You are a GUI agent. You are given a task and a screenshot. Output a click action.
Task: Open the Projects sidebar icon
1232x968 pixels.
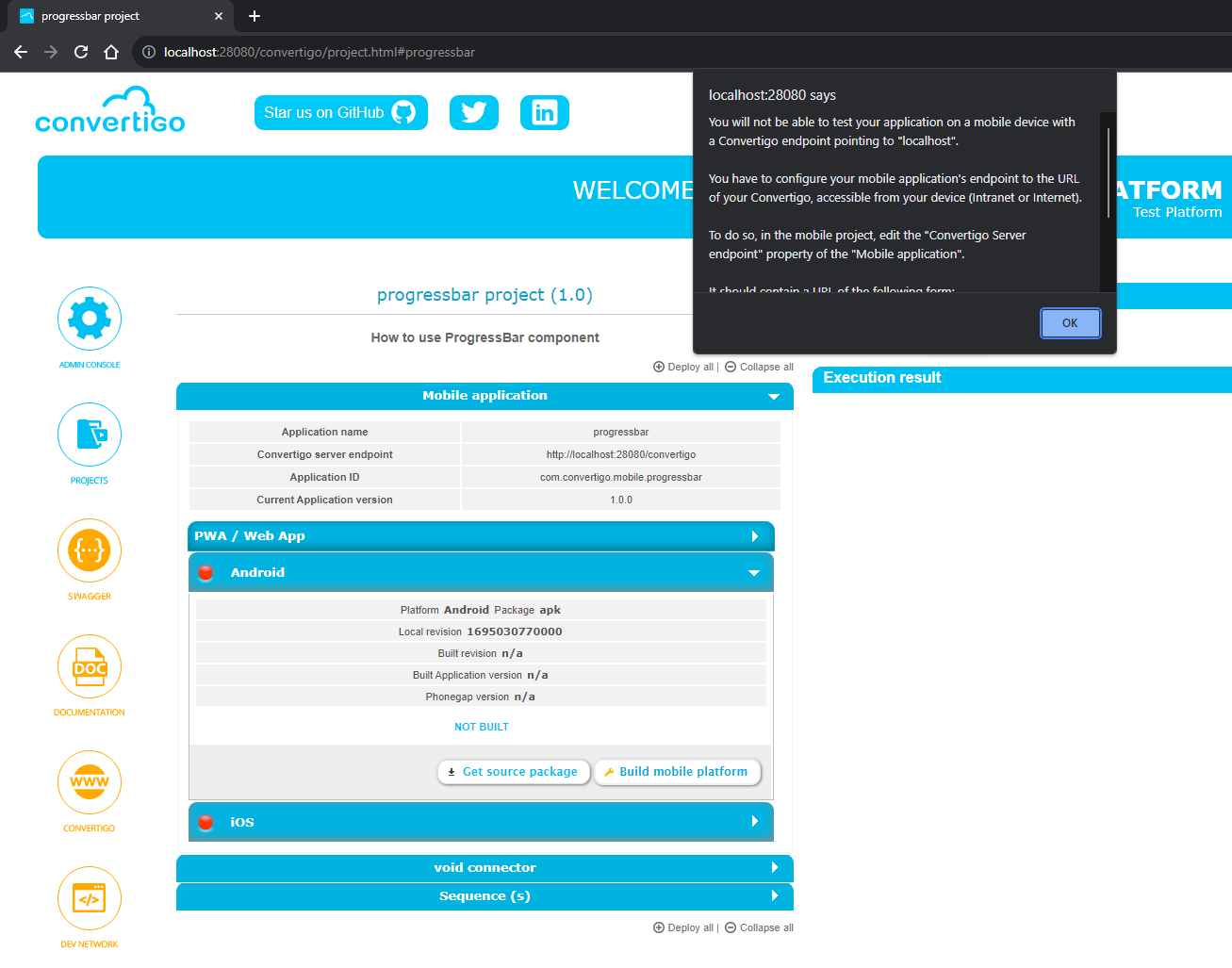tap(90, 435)
